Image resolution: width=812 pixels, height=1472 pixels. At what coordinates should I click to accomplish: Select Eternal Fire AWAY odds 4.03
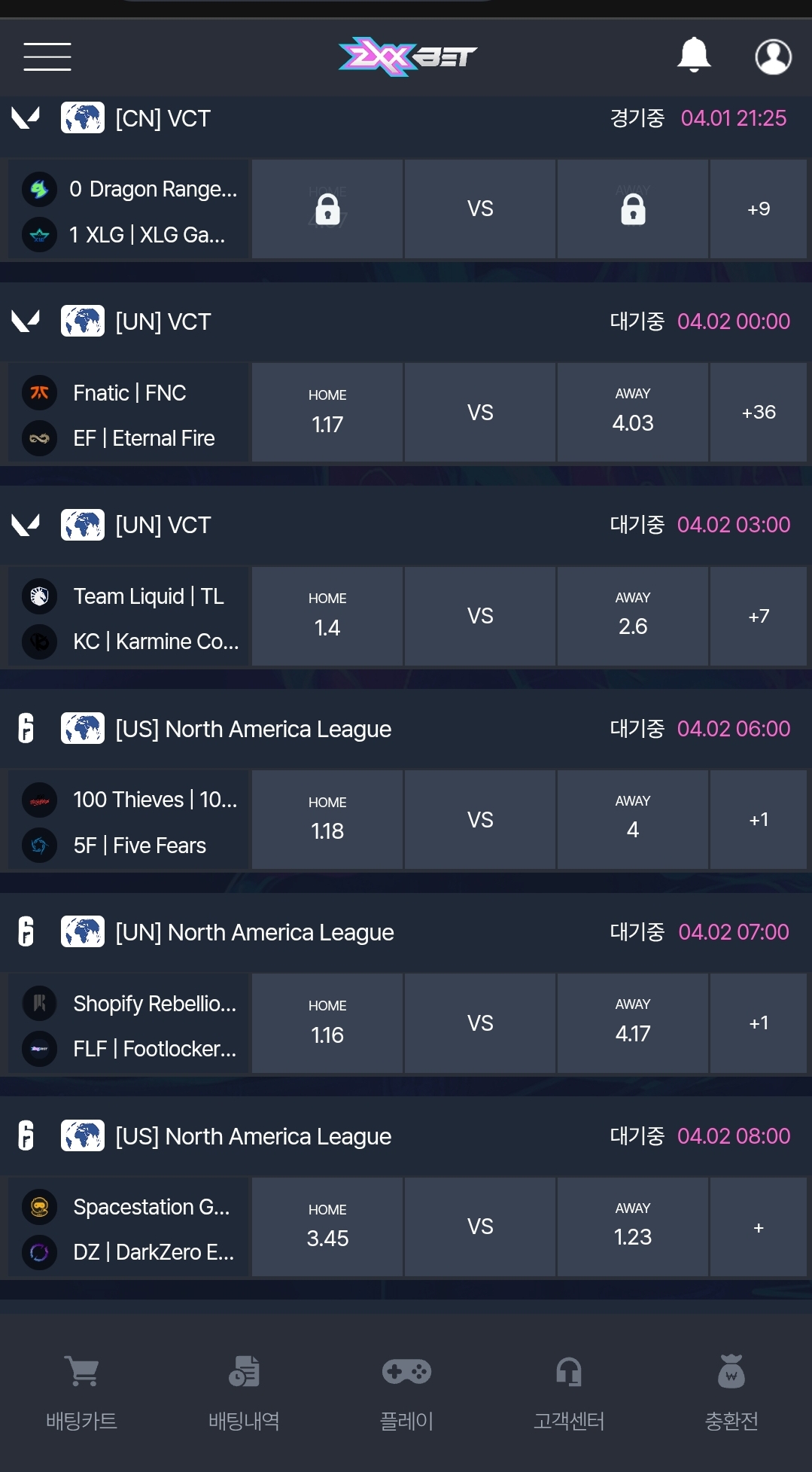point(632,413)
